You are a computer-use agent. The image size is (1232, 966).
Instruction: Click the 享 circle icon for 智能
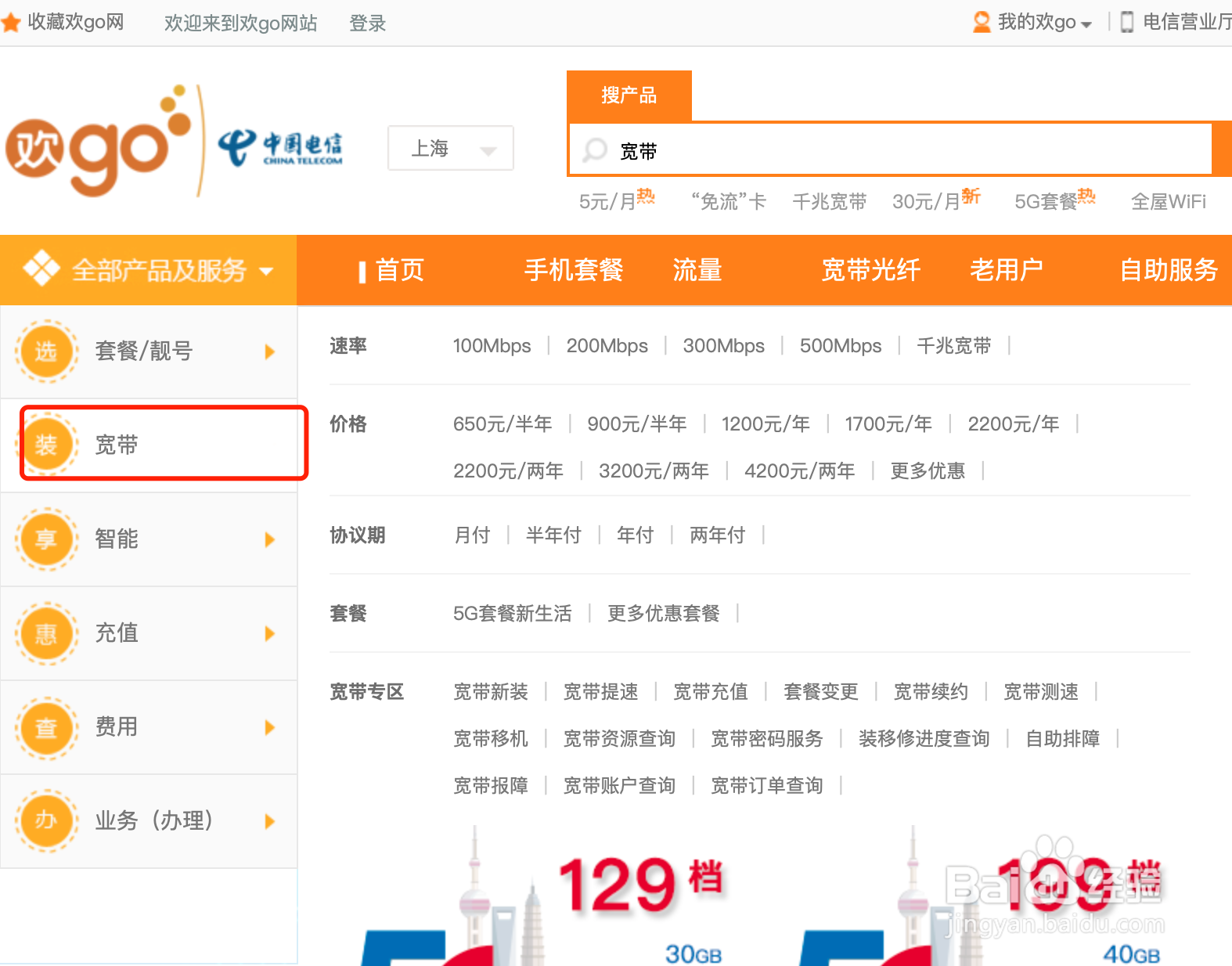coord(46,539)
